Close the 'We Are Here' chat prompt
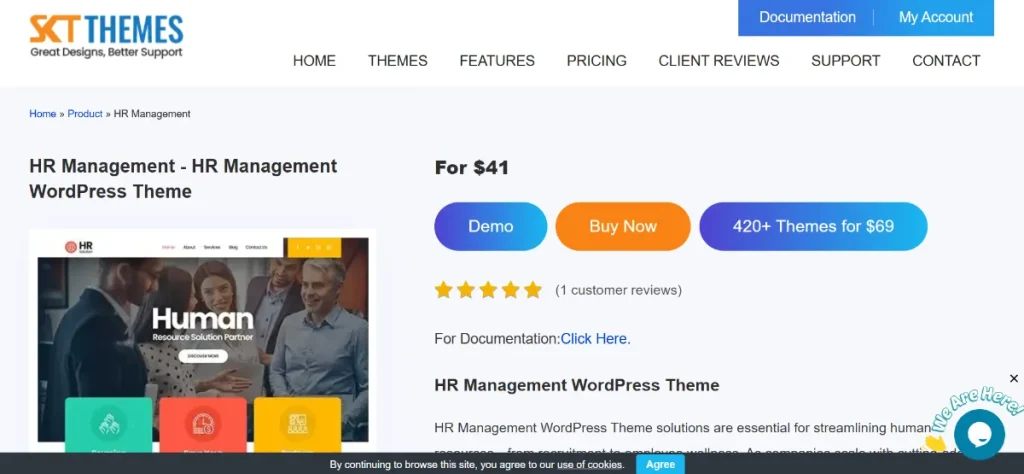The width and height of the screenshot is (1024, 474). tap(1014, 379)
